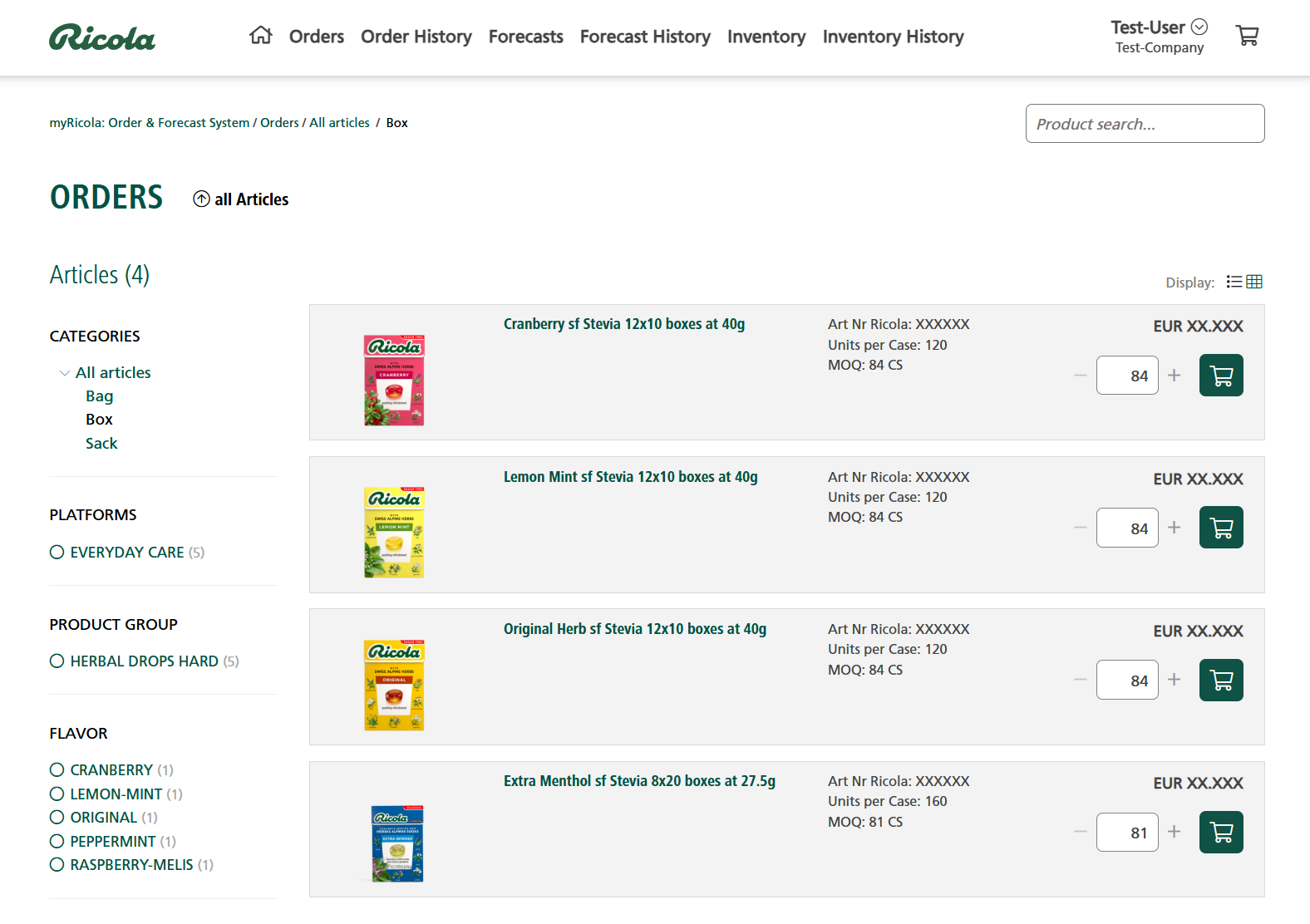Increase quantity for Extra Menthol sf Stevia

[1174, 832]
